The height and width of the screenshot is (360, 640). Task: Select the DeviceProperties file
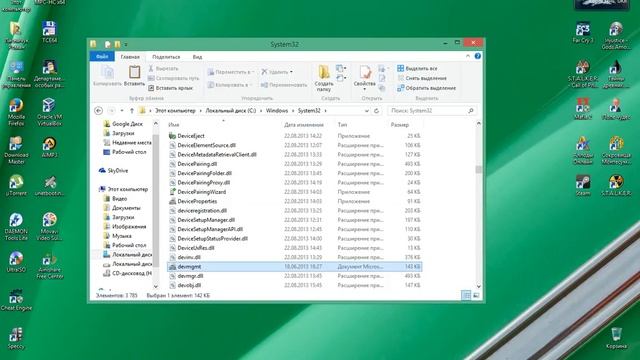[x=197, y=201]
